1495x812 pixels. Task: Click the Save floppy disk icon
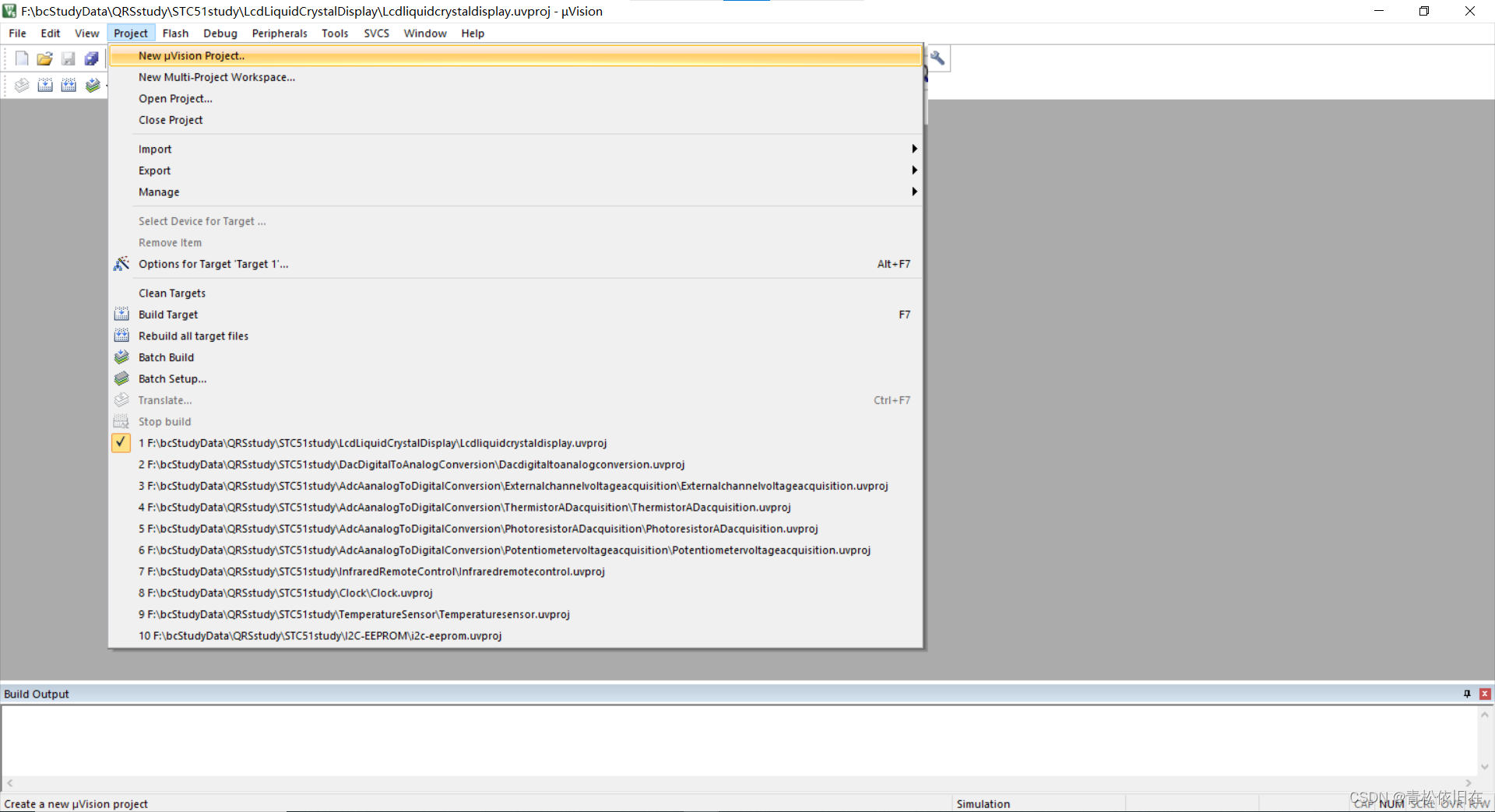tap(69, 58)
